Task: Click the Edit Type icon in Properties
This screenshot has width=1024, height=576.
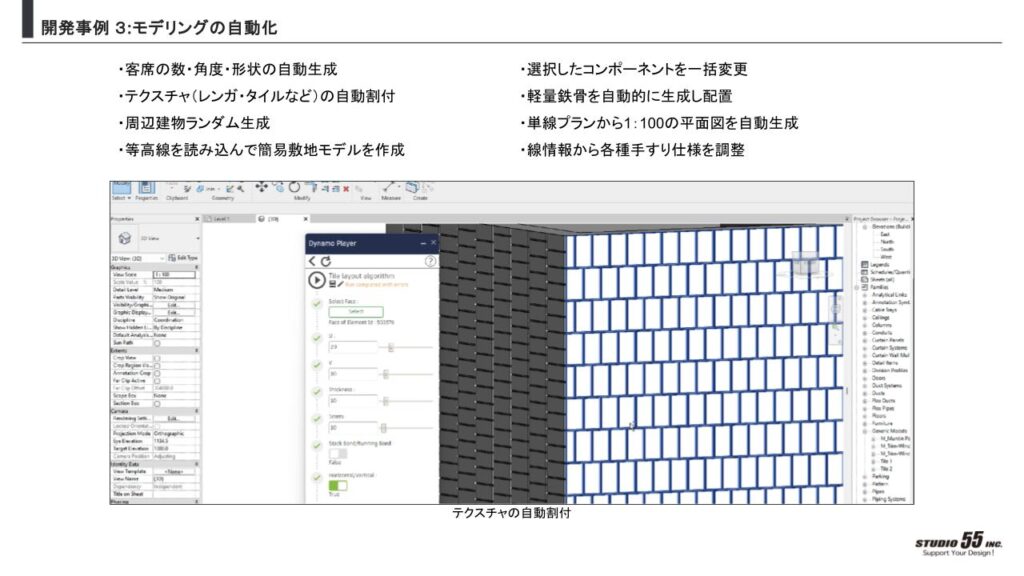Action: (172, 258)
